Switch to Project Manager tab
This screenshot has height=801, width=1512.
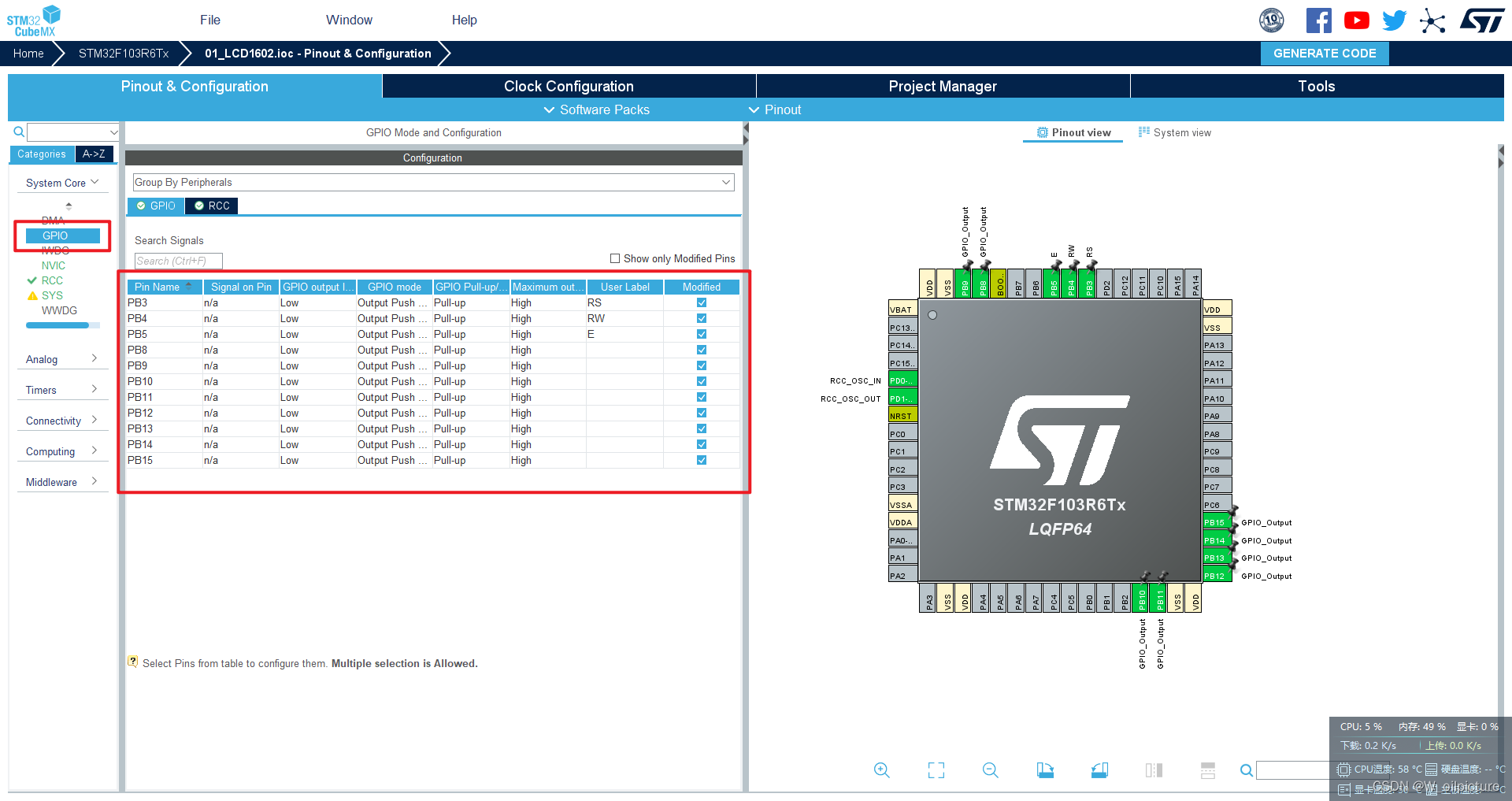(943, 86)
